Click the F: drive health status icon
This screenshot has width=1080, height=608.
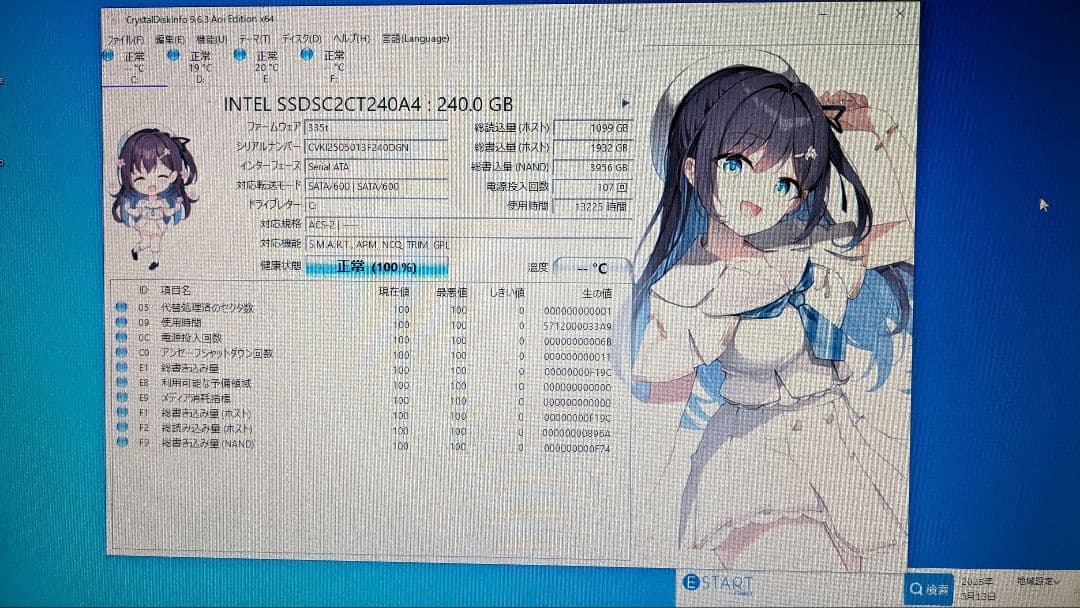pyautogui.click(x=305, y=56)
